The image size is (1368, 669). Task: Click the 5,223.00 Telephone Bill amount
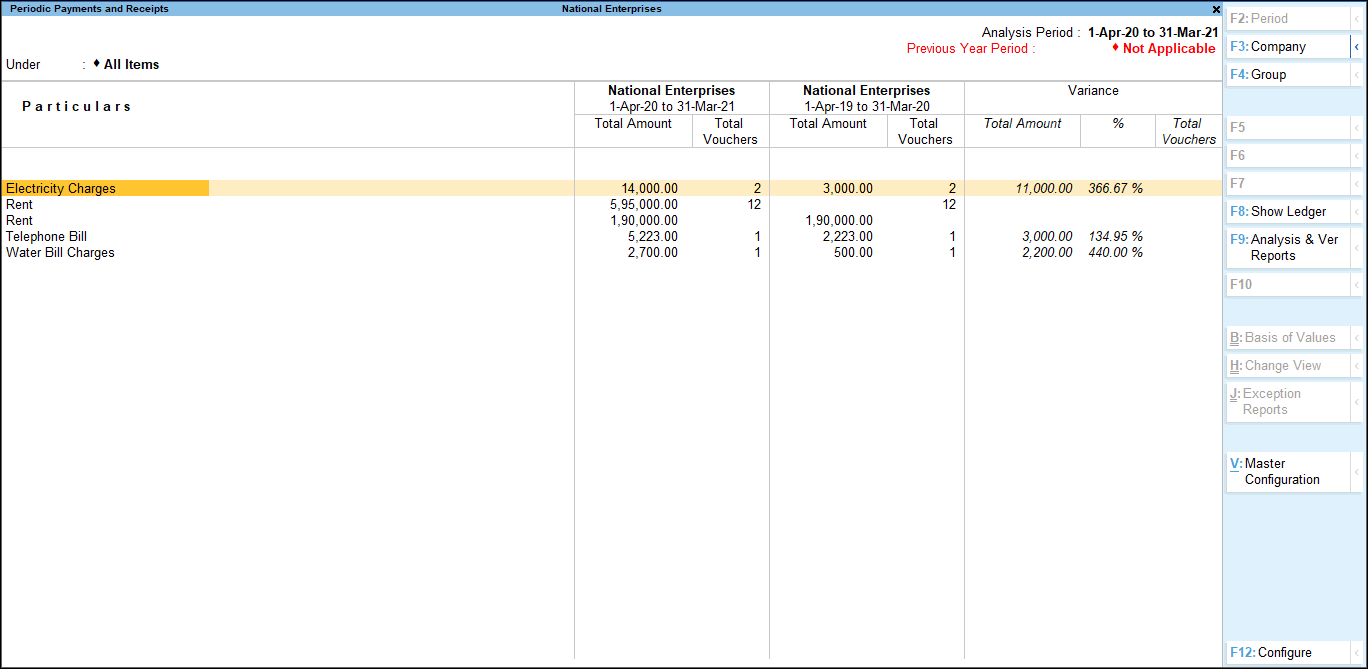tap(653, 236)
